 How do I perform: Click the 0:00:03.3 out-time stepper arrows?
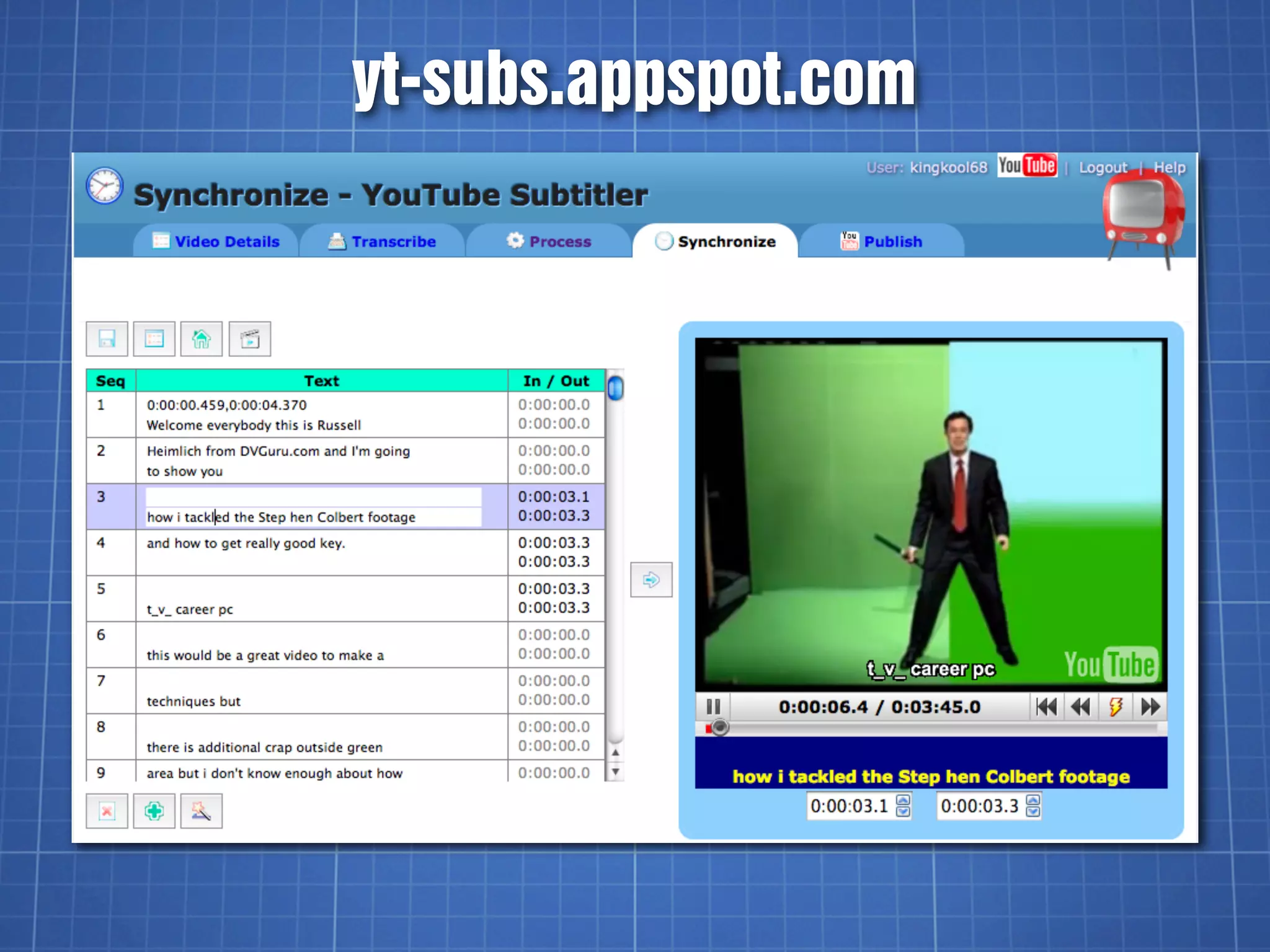1033,806
